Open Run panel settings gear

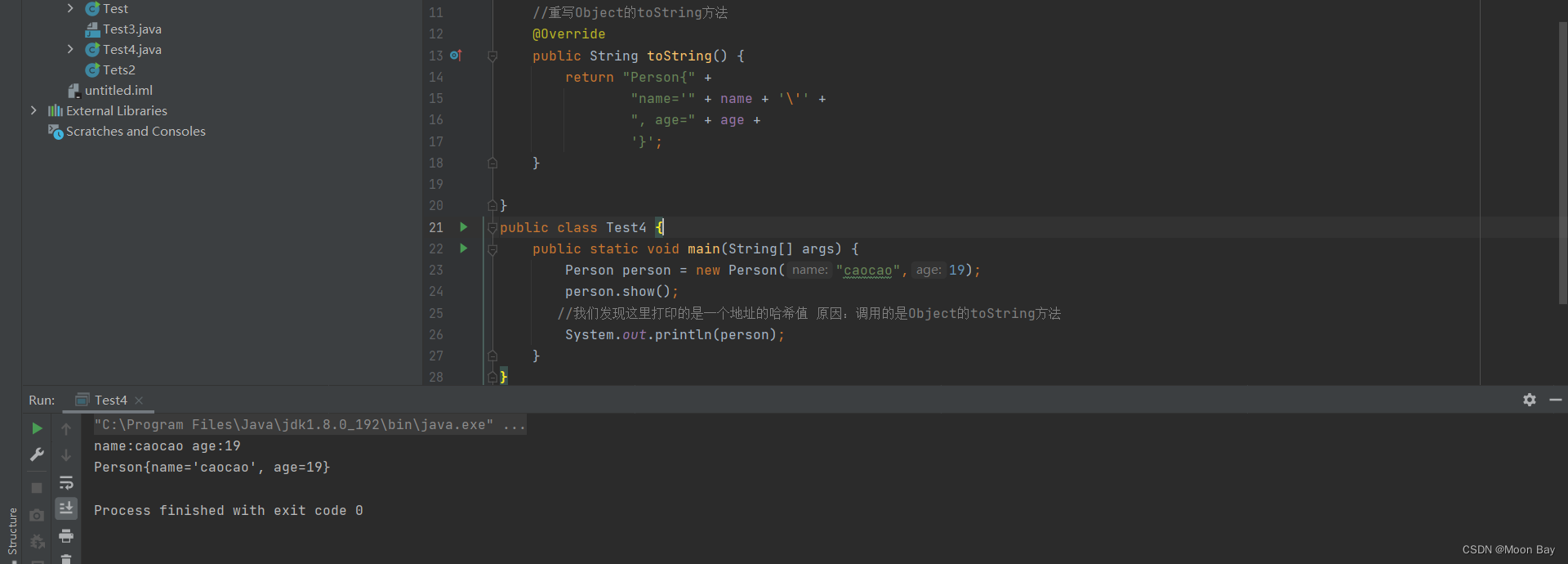tap(1530, 400)
